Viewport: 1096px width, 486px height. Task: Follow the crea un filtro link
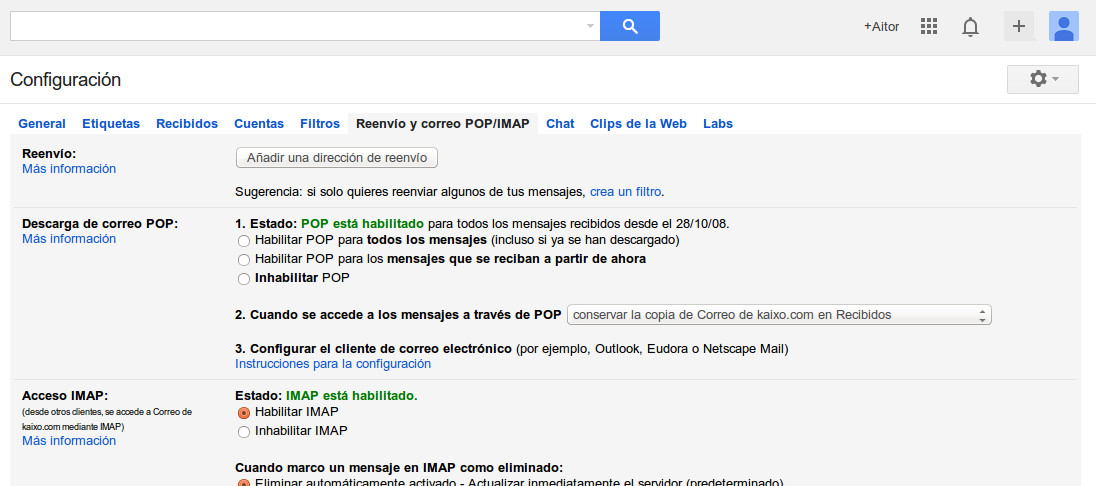[626, 191]
